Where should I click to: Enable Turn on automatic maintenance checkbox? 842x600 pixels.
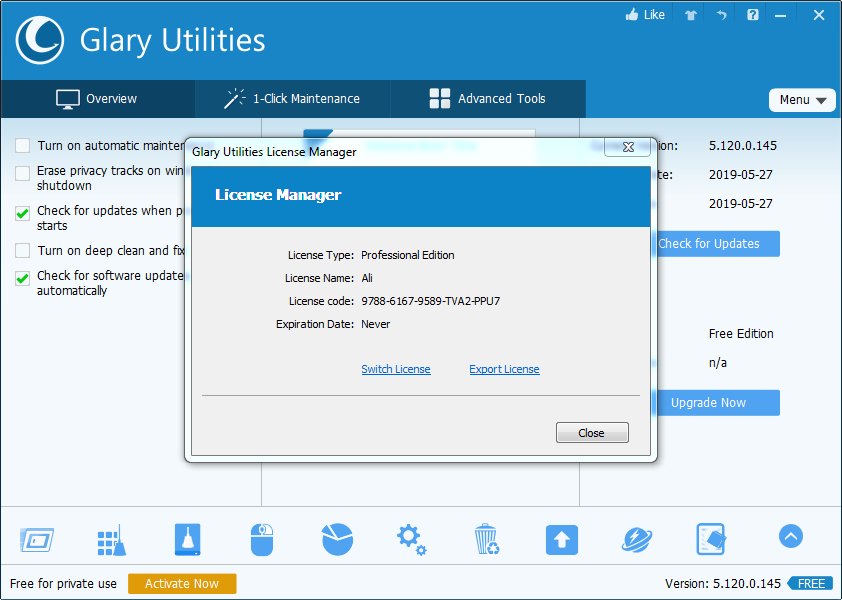click(x=23, y=146)
